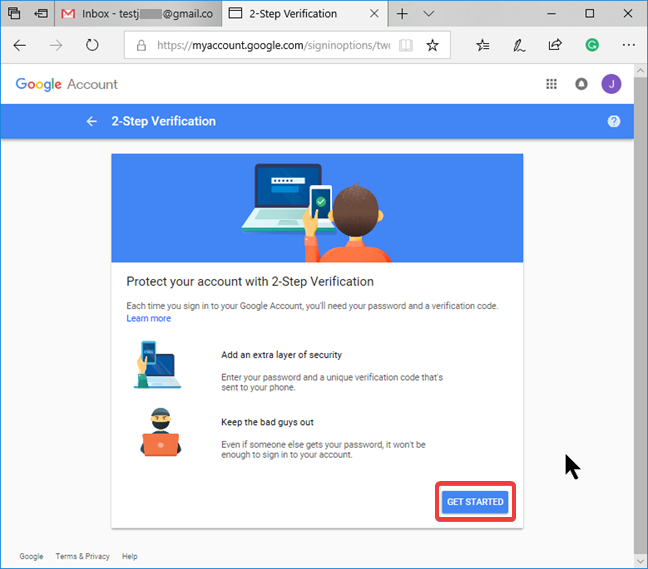
Task: Click the scrollbar up arrow
Action: 640,71
